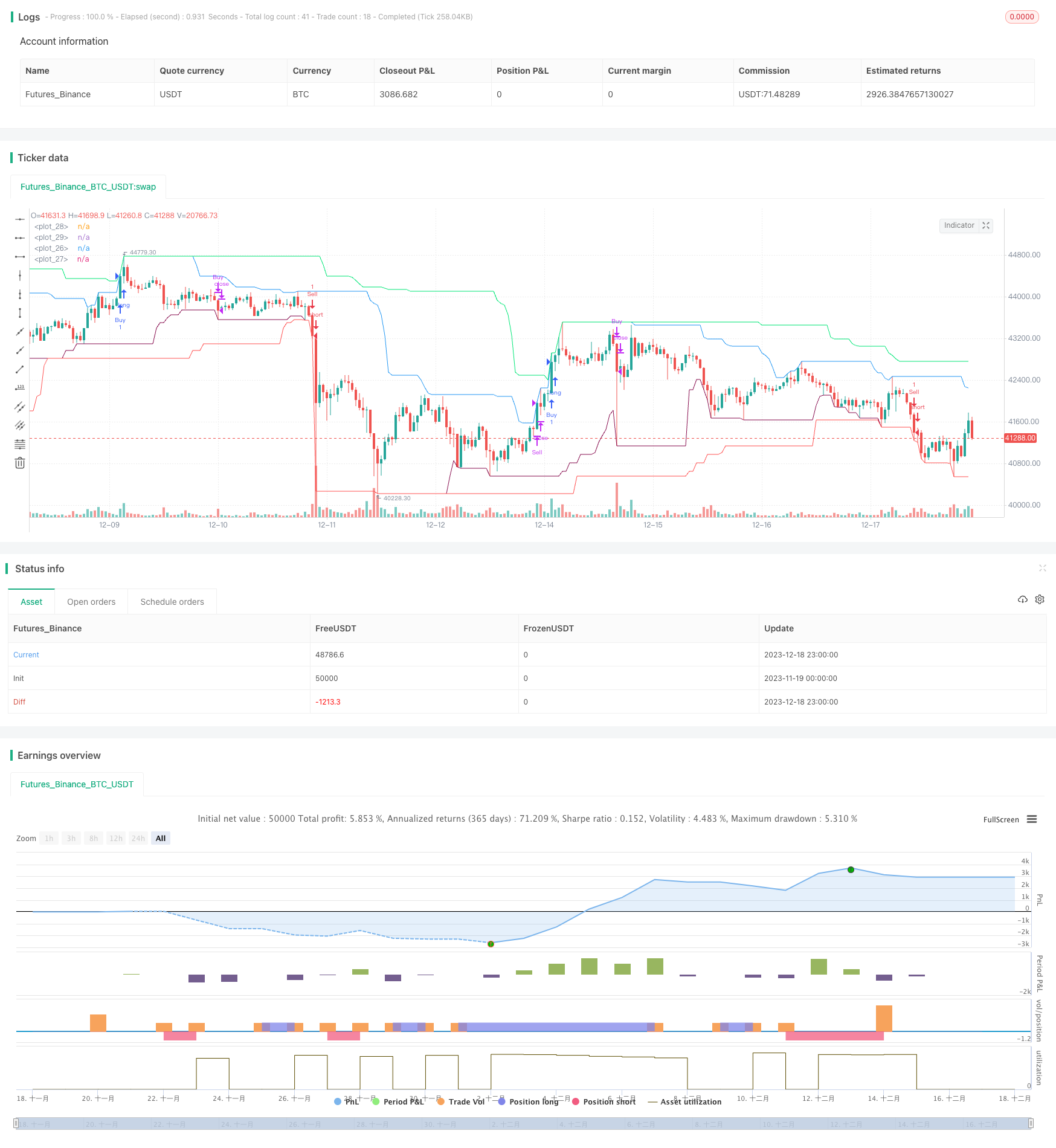Image resolution: width=1056 pixels, height=1148 pixels.
Task: Click the trash icon to clear drawings
Action: tap(20, 463)
